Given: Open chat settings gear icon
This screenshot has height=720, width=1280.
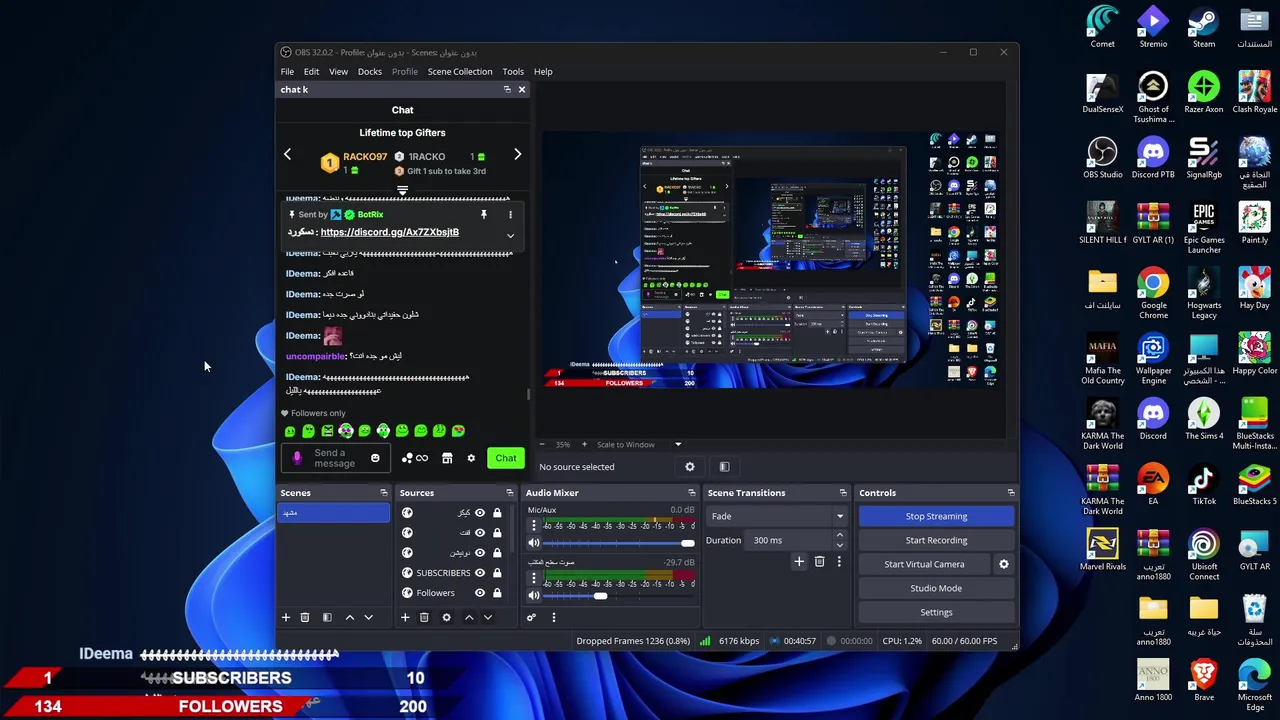Looking at the screenshot, I should point(471,458).
